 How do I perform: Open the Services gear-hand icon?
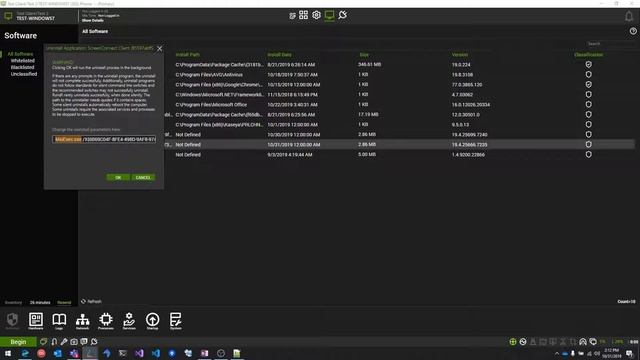pyautogui.click(x=129, y=320)
